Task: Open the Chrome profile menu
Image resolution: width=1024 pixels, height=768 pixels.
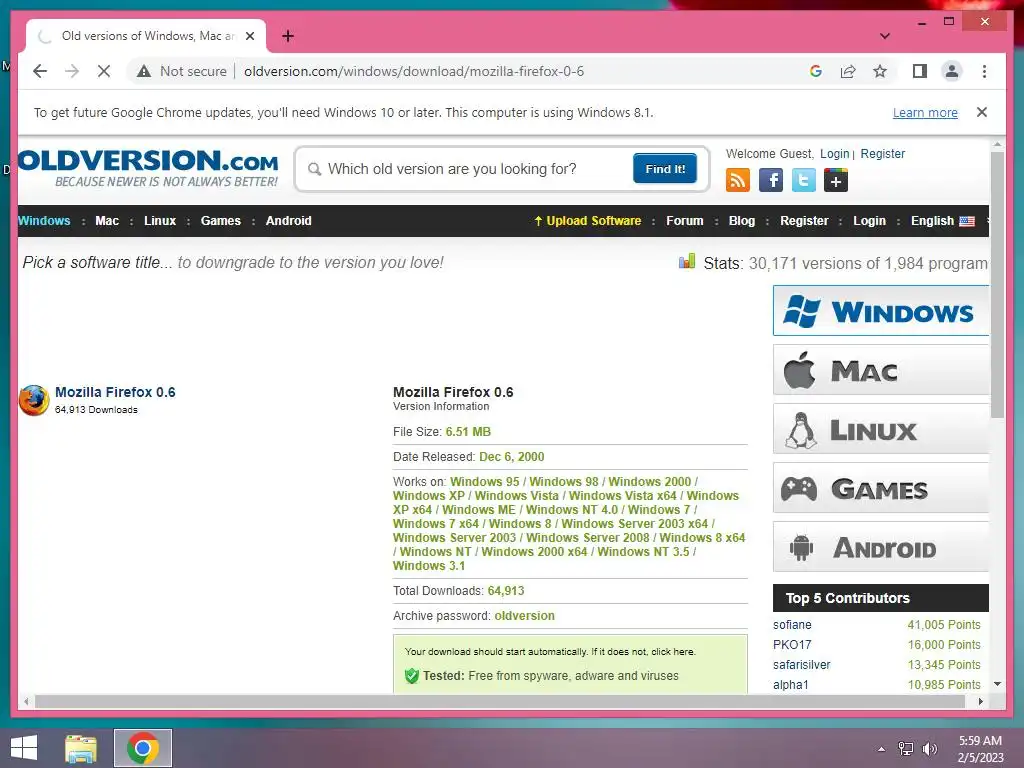Action: 952,71
